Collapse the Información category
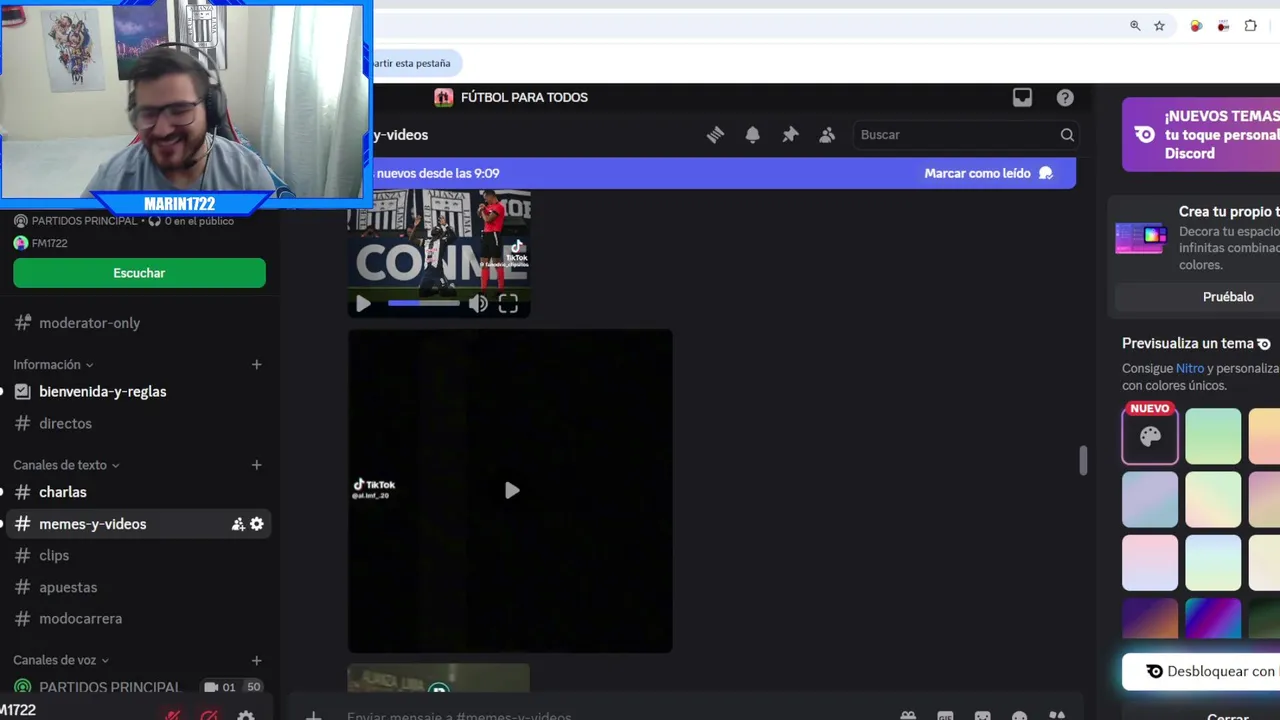Image resolution: width=1280 pixels, height=720 pixels. click(53, 365)
